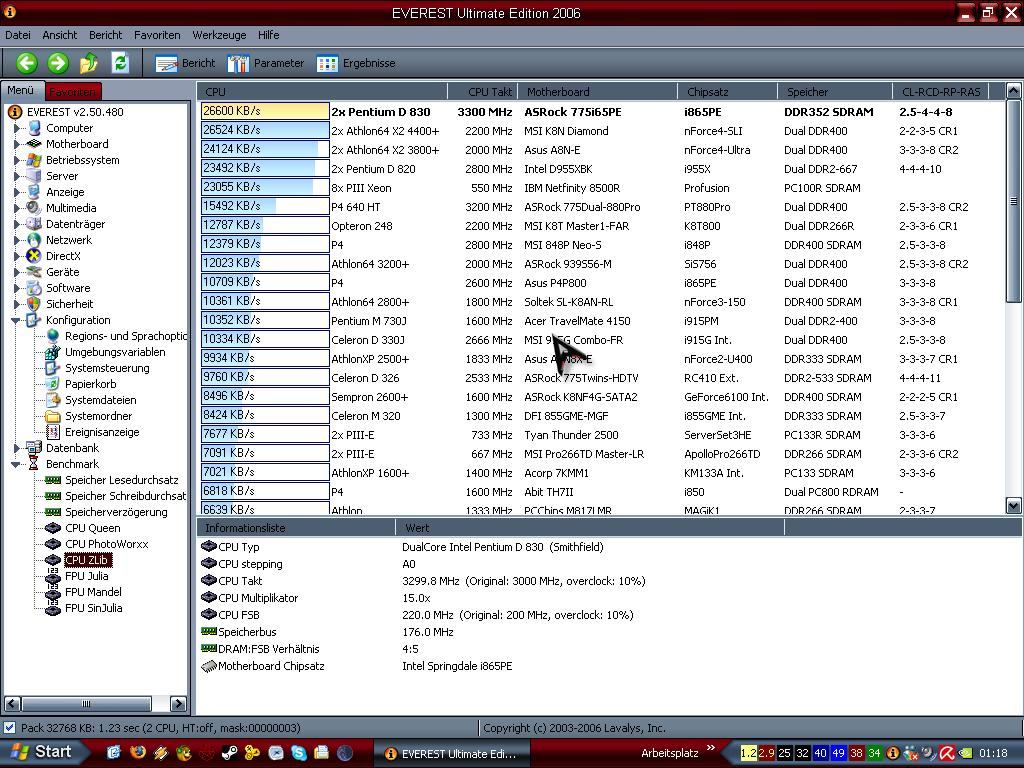Collapse the Konfiguration tree node
1024x768 pixels.
[16, 320]
